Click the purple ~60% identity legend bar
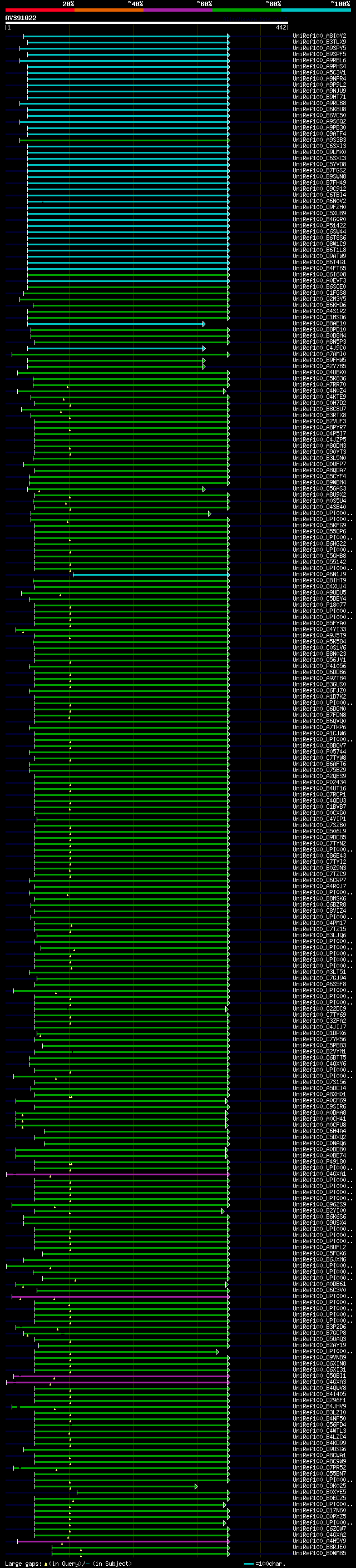Viewport: 356px width, 1568px height. pyautogui.click(x=179, y=10)
